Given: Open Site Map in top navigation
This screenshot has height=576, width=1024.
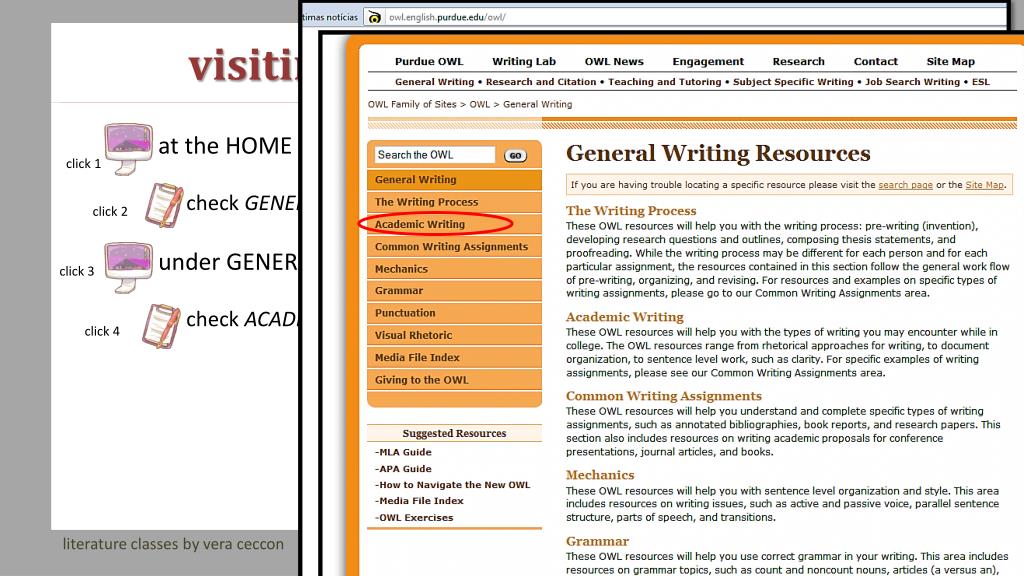Looking at the screenshot, I should 950,61.
